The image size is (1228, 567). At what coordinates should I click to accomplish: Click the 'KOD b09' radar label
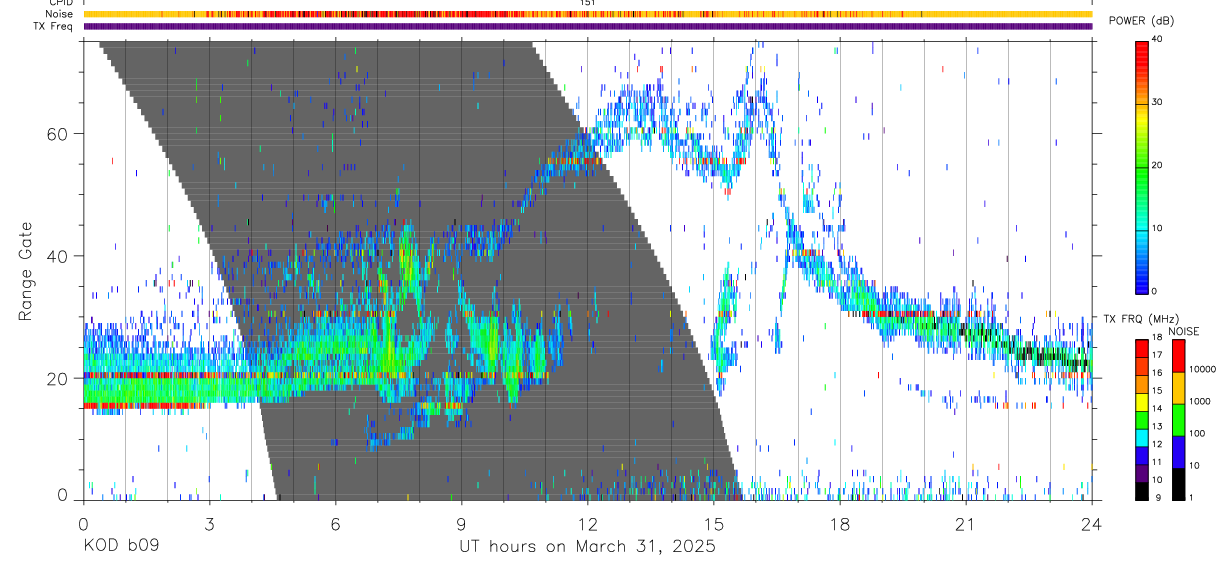pyautogui.click(x=121, y=547)
